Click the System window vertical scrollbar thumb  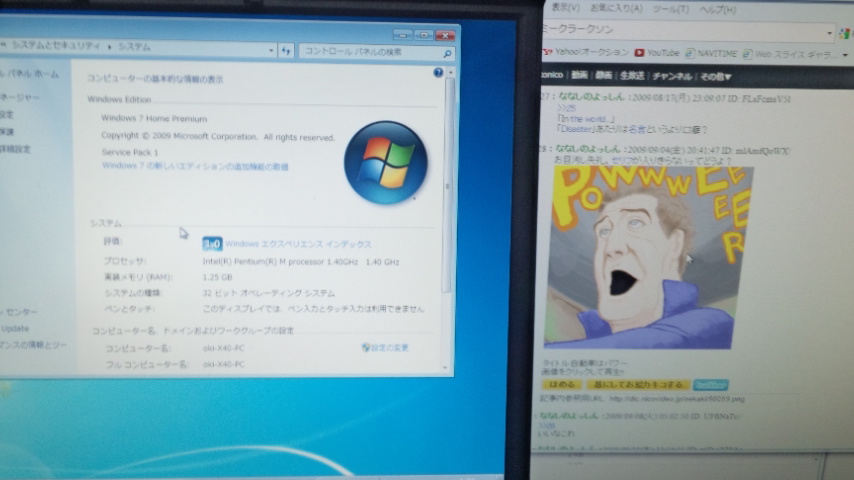click(448, 185)
